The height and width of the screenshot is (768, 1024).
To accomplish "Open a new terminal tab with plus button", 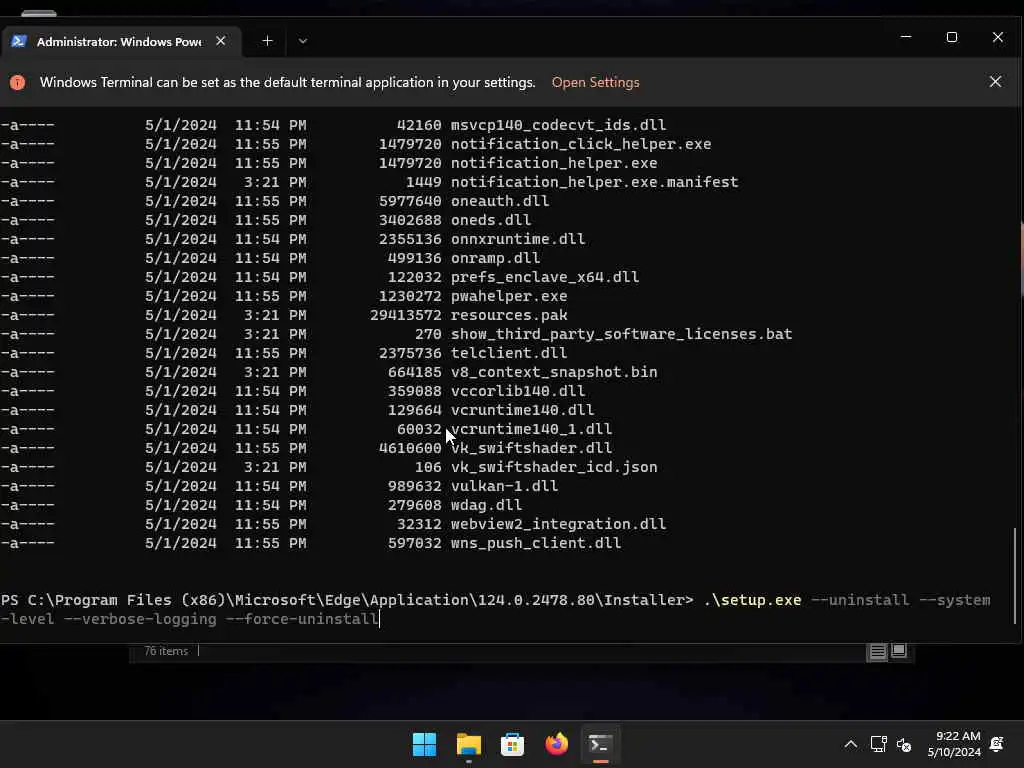I will (267, 40).
